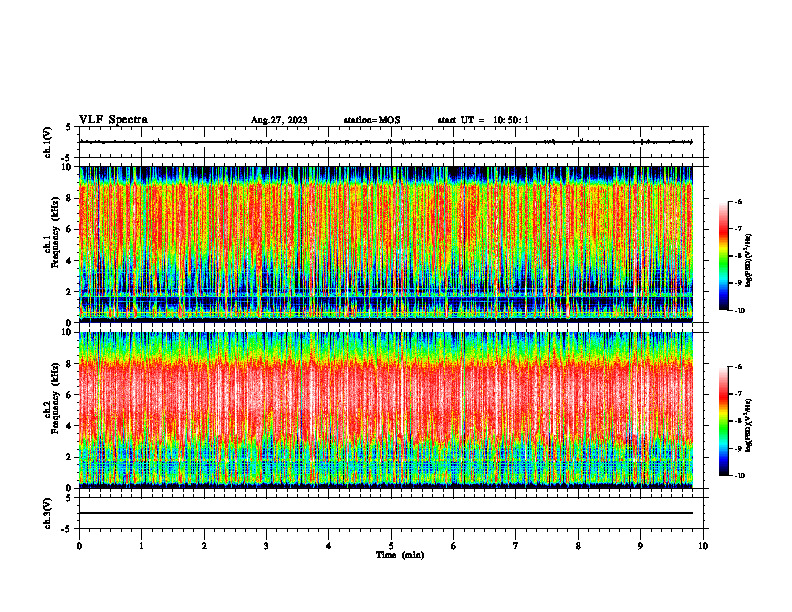792x612 pixels.
Task: Click the ch.1 colorbar "log(PSD)" label
Action: pos(749,261)
